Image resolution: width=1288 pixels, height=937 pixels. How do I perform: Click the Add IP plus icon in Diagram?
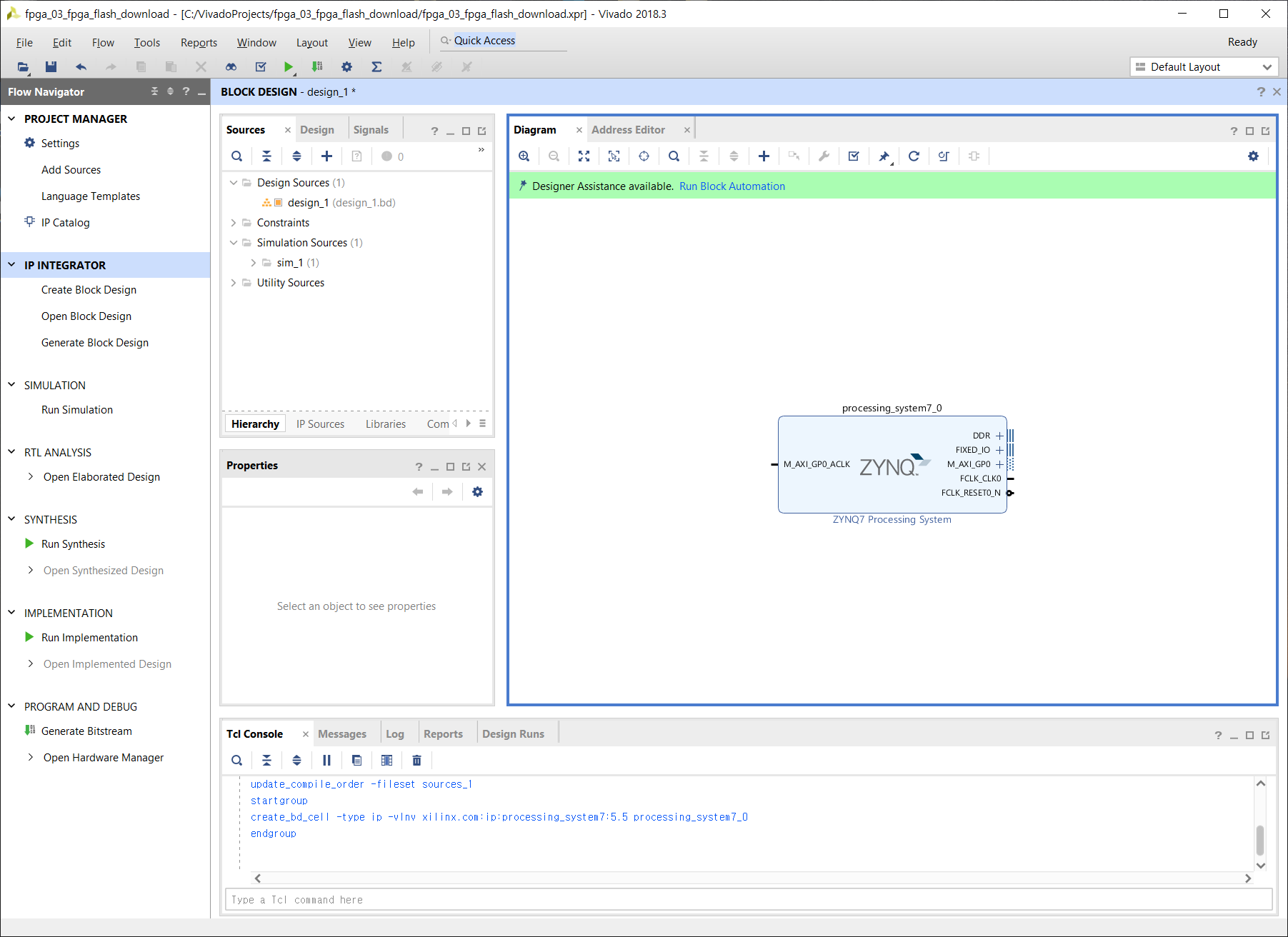(764, 156)
